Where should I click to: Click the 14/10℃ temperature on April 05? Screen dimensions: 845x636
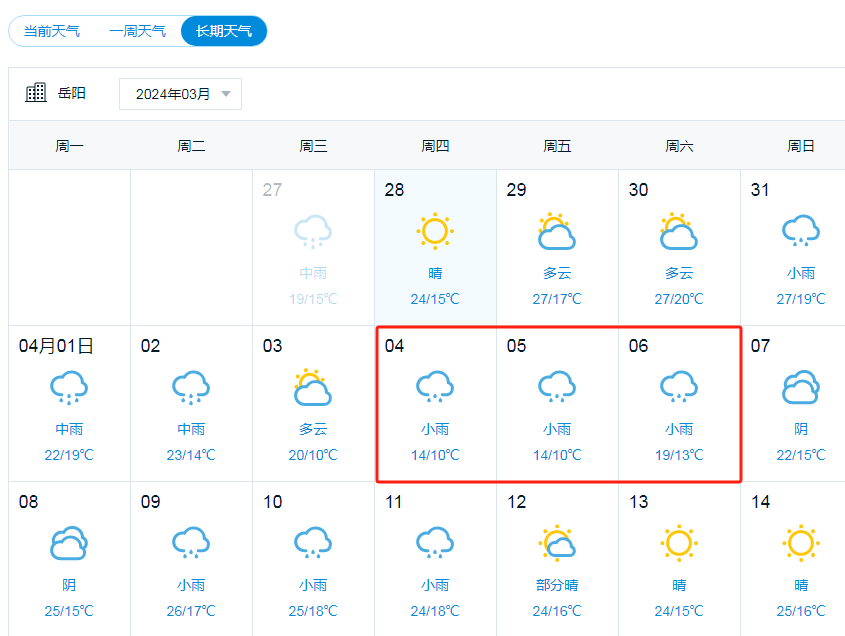[x=557, y=455]
